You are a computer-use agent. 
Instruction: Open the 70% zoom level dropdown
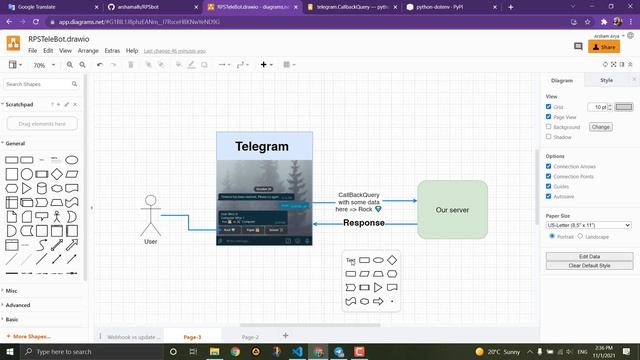point(44,65)
